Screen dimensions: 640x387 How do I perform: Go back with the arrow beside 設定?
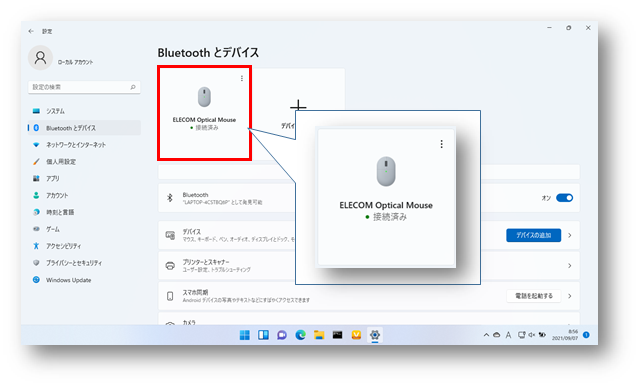[x=31, y=31]
